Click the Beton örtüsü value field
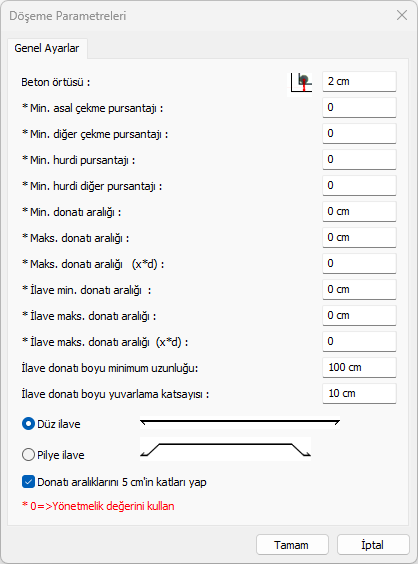The height and width of the screenshot is (564, 418). click(359, 82)
